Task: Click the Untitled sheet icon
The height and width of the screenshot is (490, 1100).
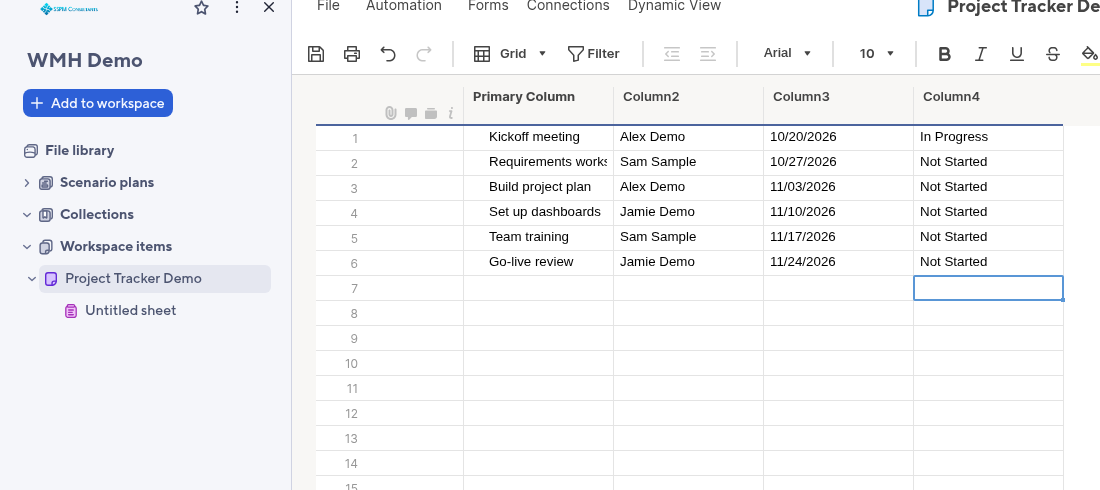Action: pos(71,311)
